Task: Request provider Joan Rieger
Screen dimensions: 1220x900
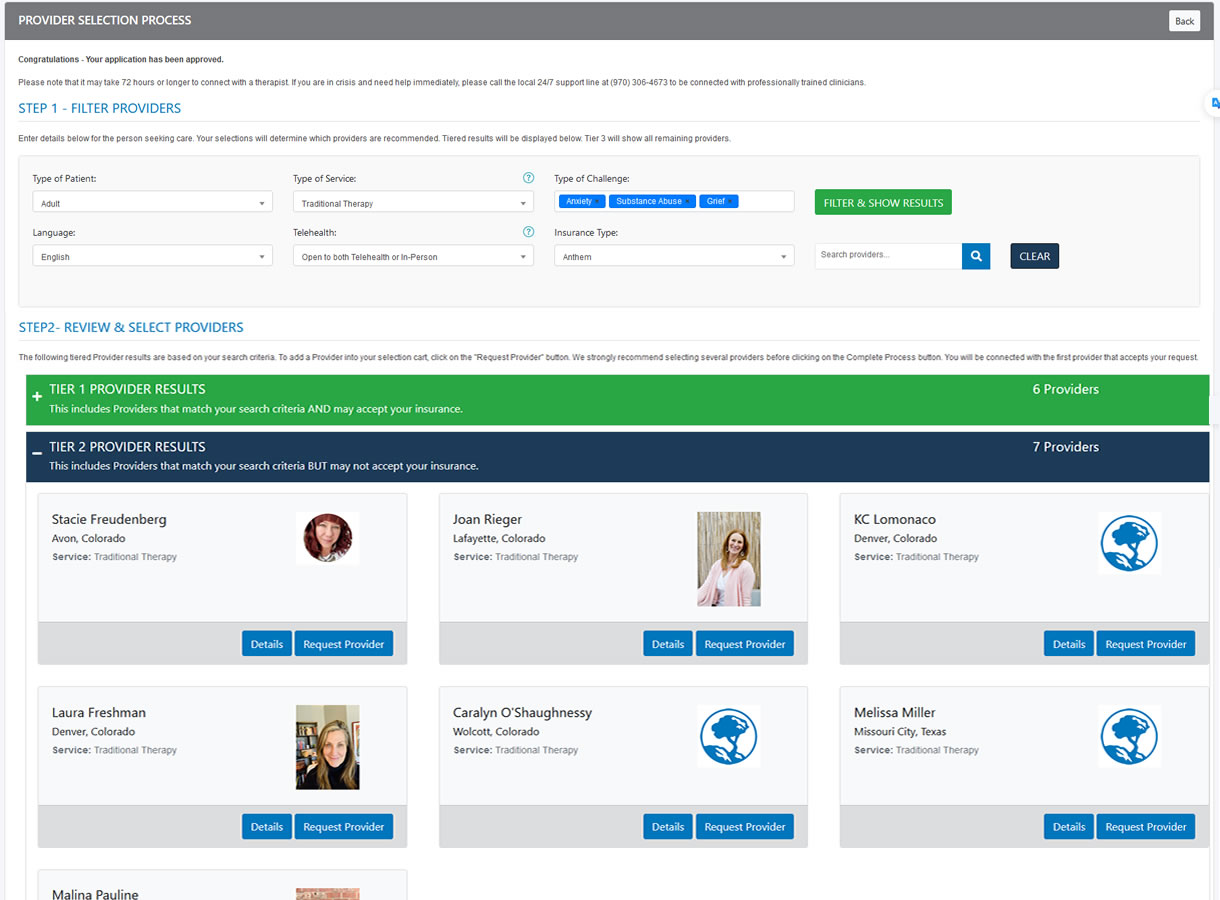Action: pos(744,644)
